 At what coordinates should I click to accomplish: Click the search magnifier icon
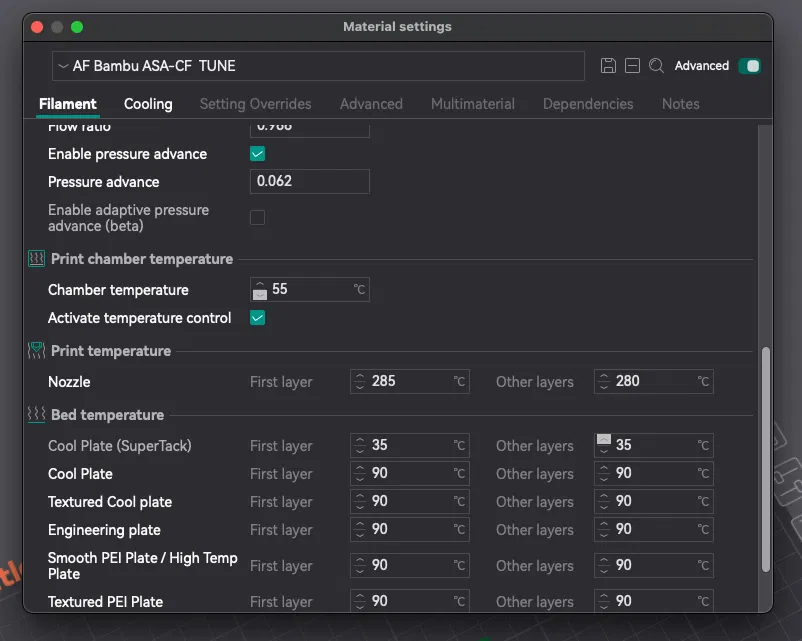tap(656, 66)
